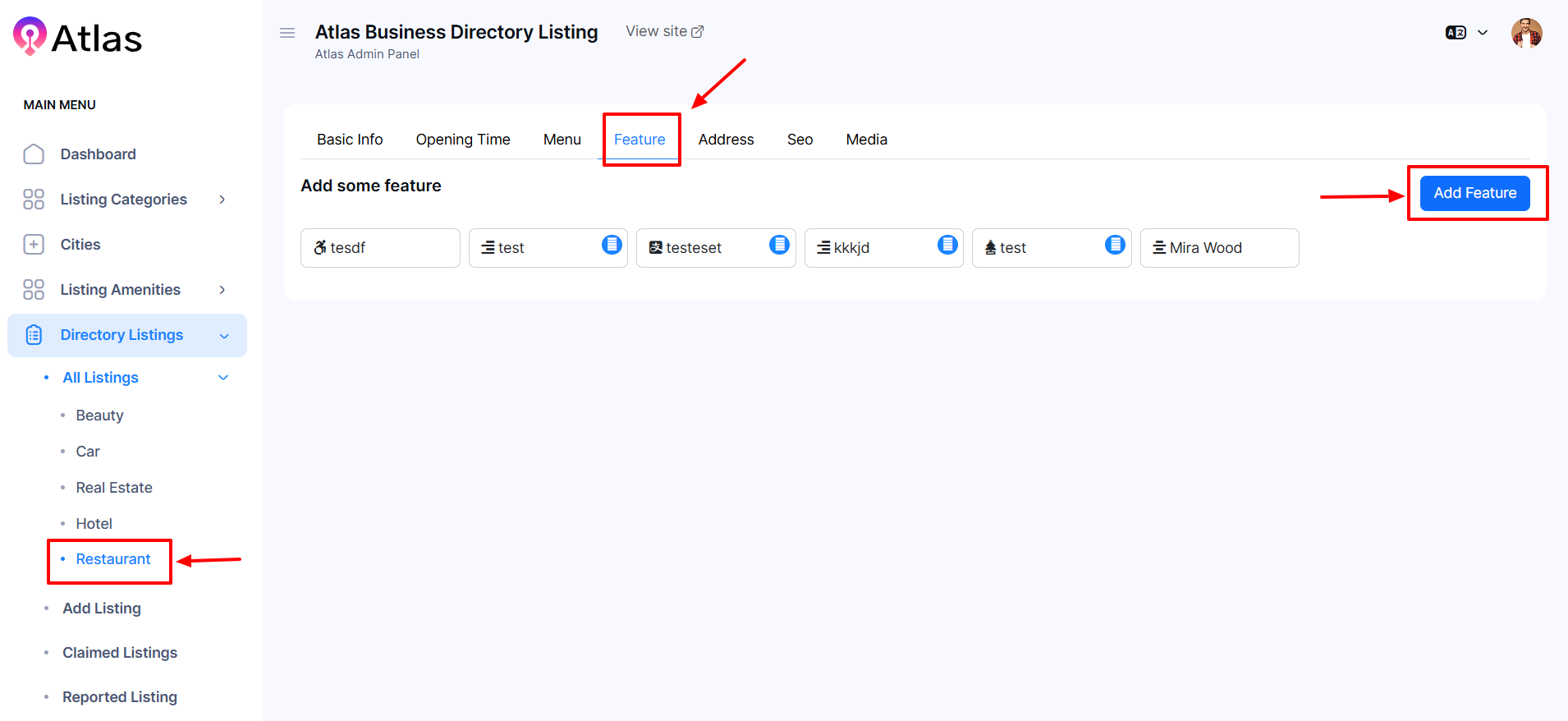The height and width of the screenshot is (721, 1568).
Task: Open the language selector dropdown
Action: 1467,33
